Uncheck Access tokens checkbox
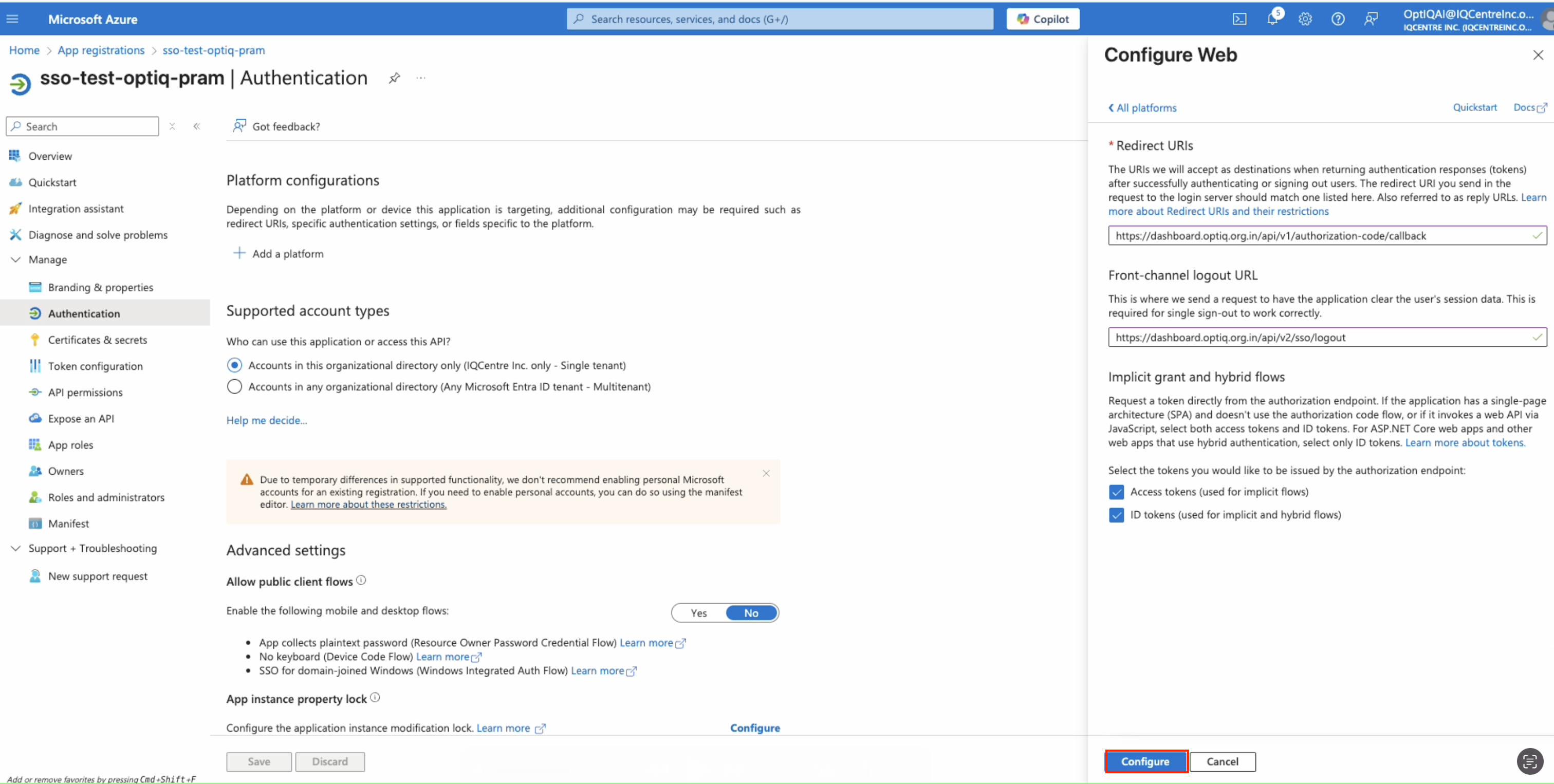1554x784 pixels. tap(1116, 492)
